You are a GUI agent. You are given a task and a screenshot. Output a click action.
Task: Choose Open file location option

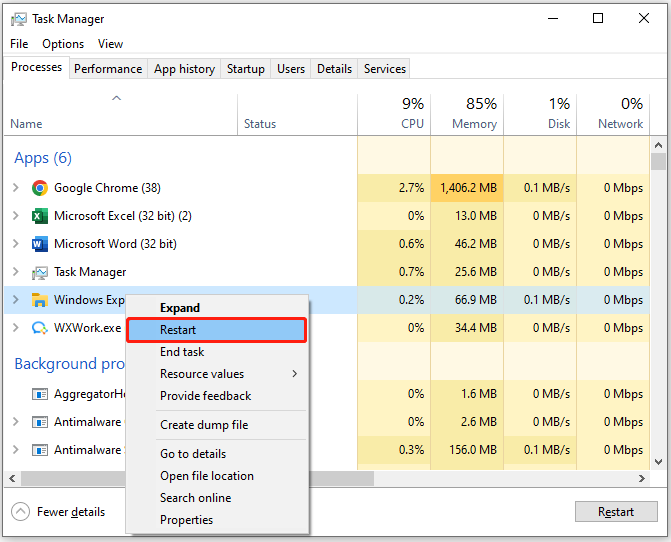pos(217,476)
